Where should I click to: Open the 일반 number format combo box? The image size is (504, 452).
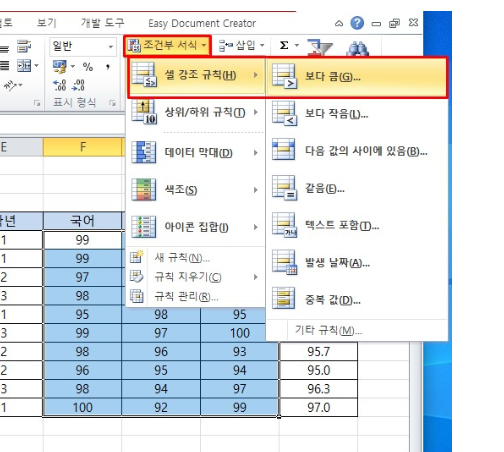click(83, 46)
